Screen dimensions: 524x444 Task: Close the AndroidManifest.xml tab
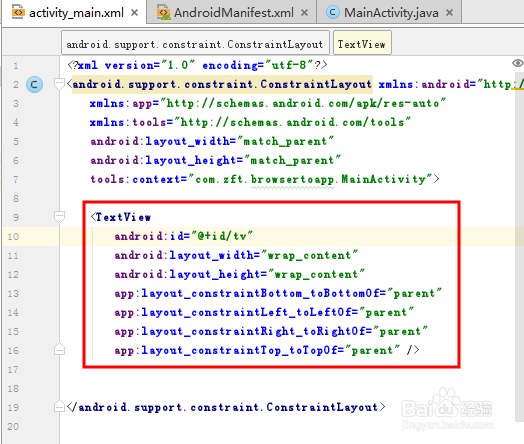coord(304,13)
